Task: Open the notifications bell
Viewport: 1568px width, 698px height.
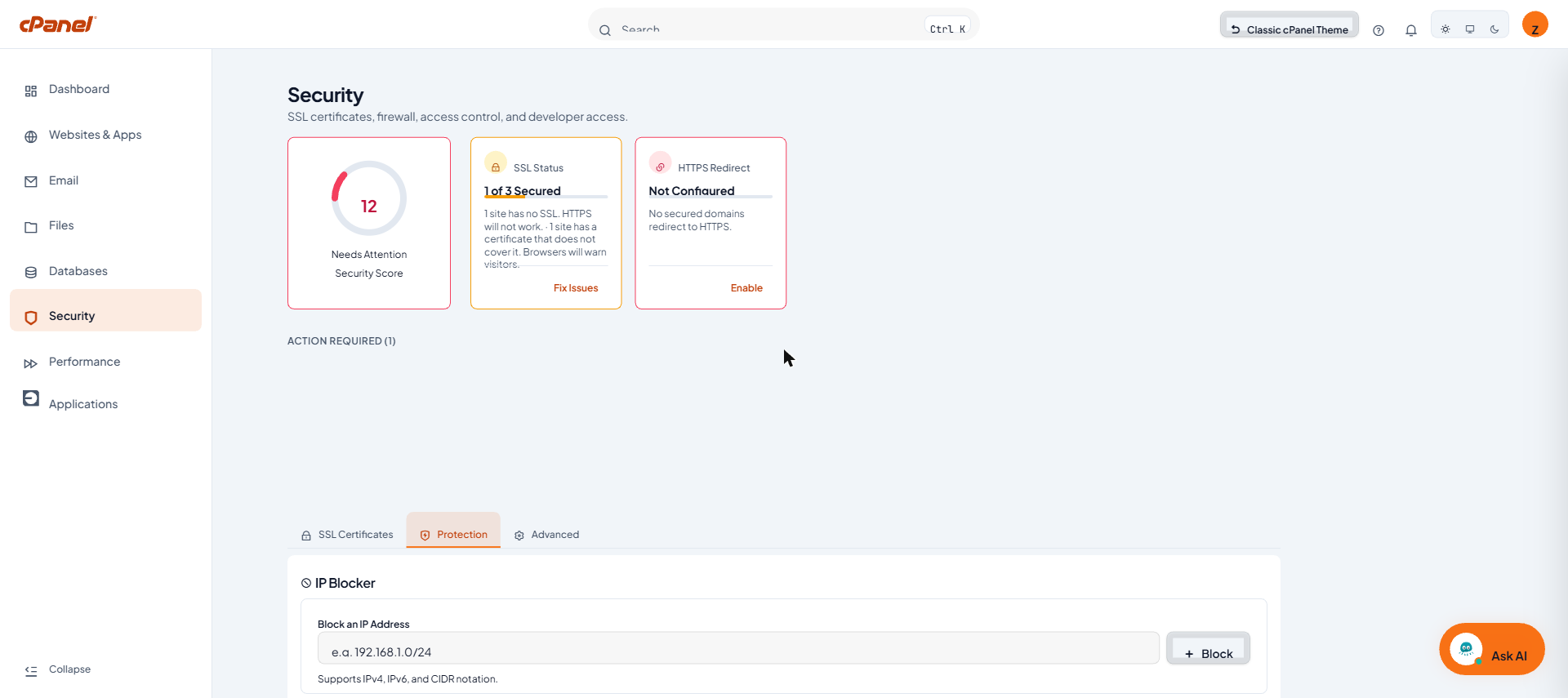Action: coord(1411,30)
